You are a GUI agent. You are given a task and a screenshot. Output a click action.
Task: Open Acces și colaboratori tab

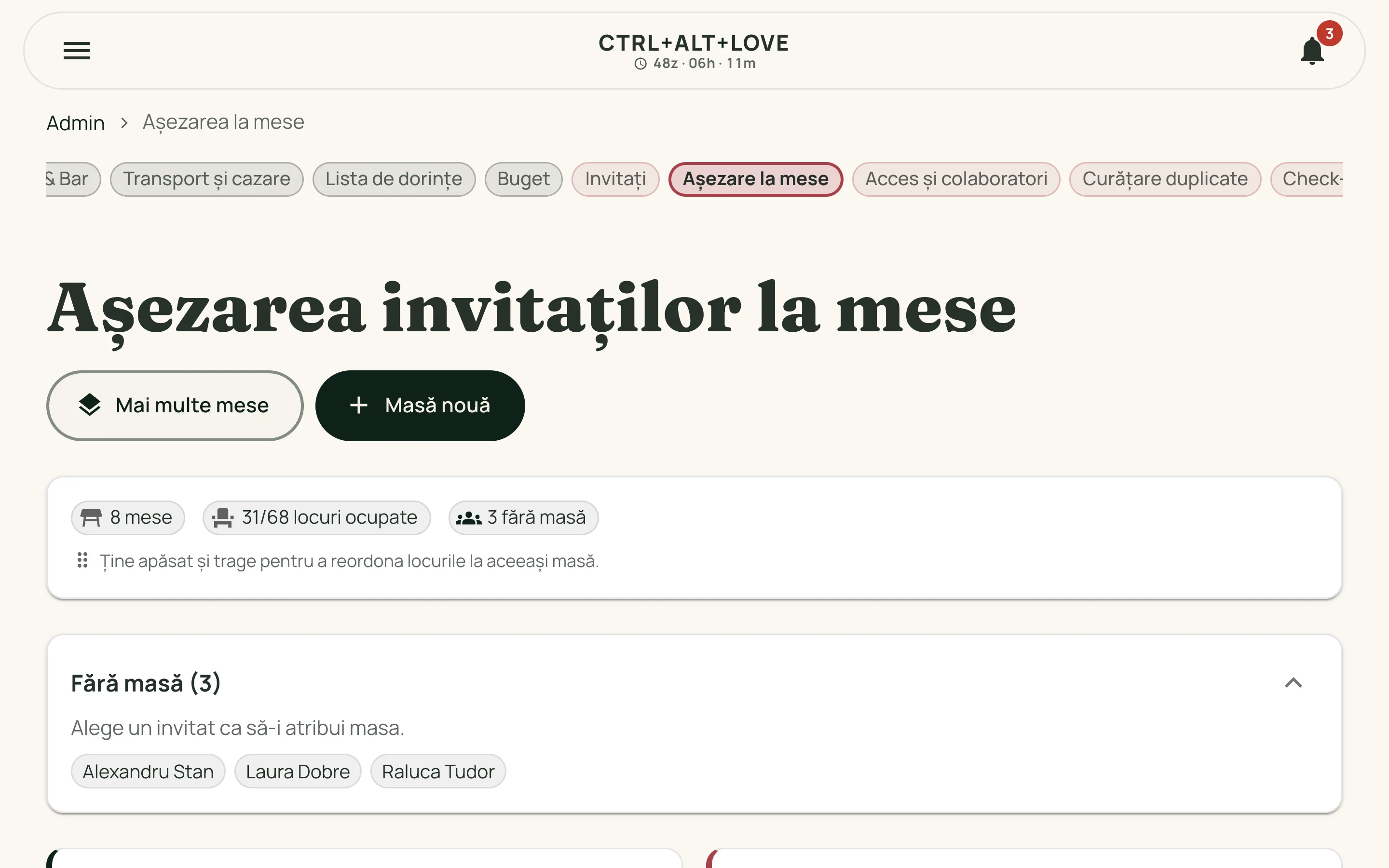[x=956, y=179]
